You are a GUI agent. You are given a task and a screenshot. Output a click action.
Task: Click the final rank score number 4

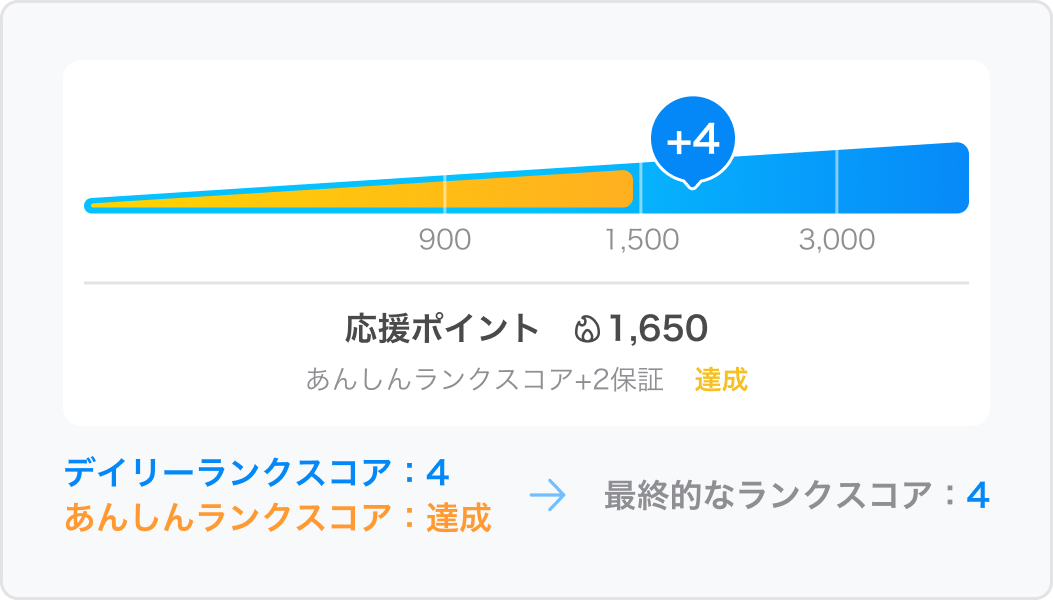tap(978, 496)
